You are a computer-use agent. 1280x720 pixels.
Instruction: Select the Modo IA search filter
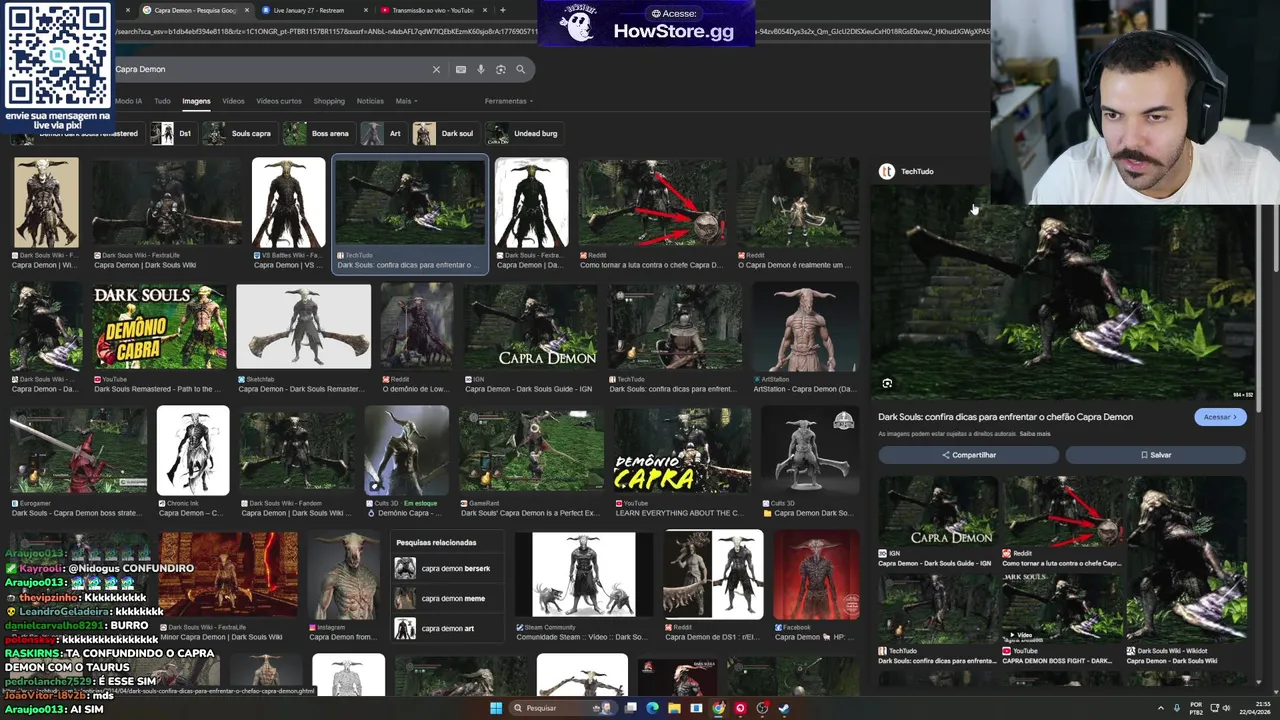click(x=128, y=101)
